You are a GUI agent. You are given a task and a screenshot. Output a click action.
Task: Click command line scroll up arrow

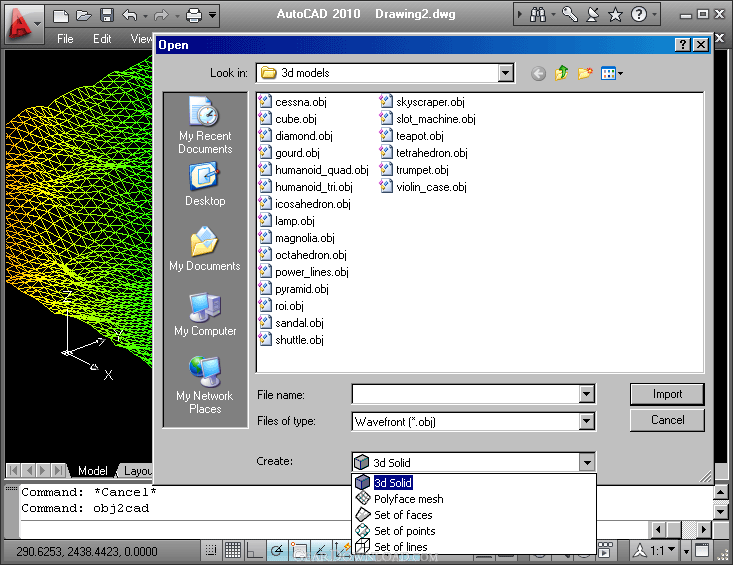coord(720,492)
